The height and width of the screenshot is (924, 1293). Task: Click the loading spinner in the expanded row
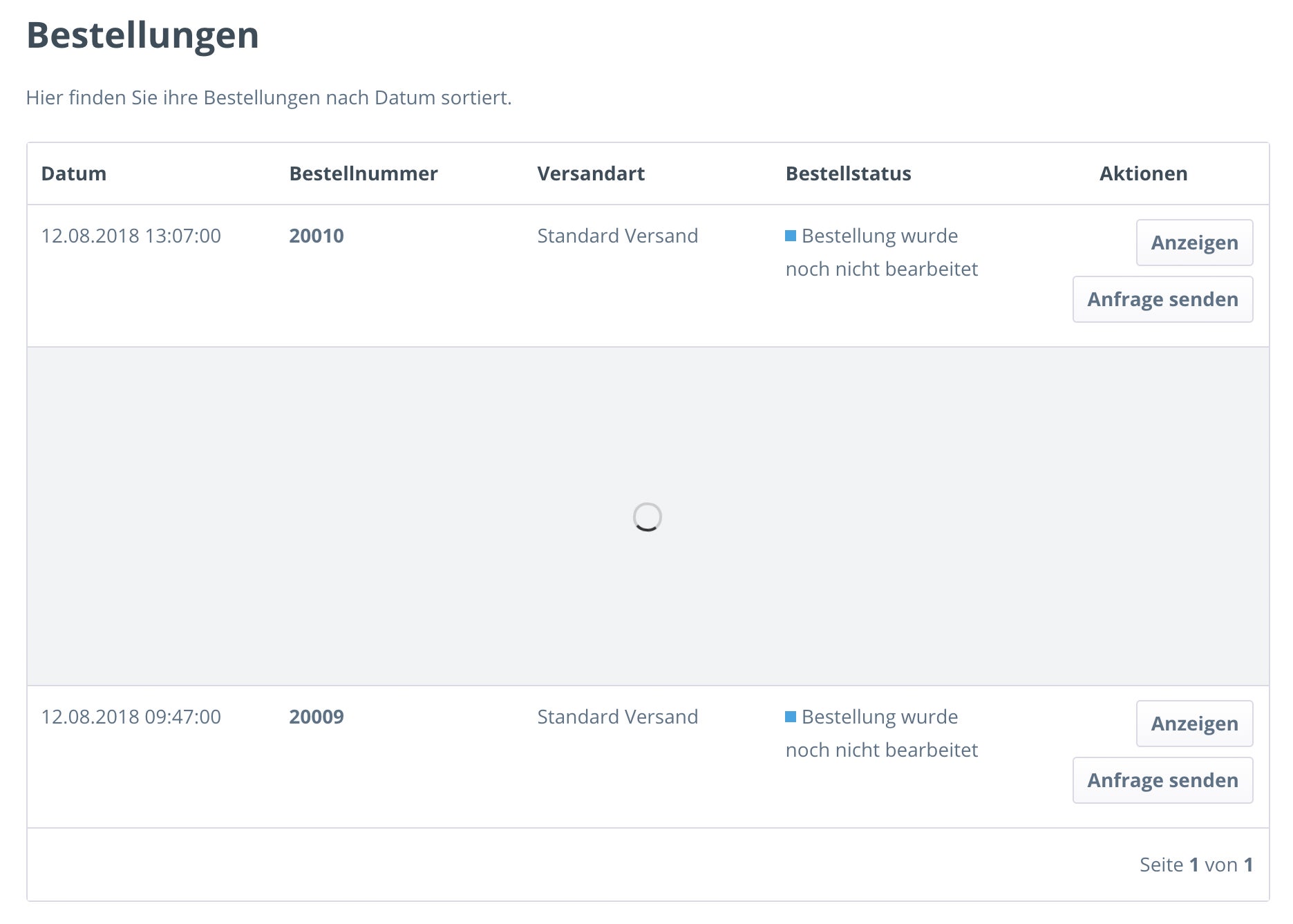pos(648,517)
